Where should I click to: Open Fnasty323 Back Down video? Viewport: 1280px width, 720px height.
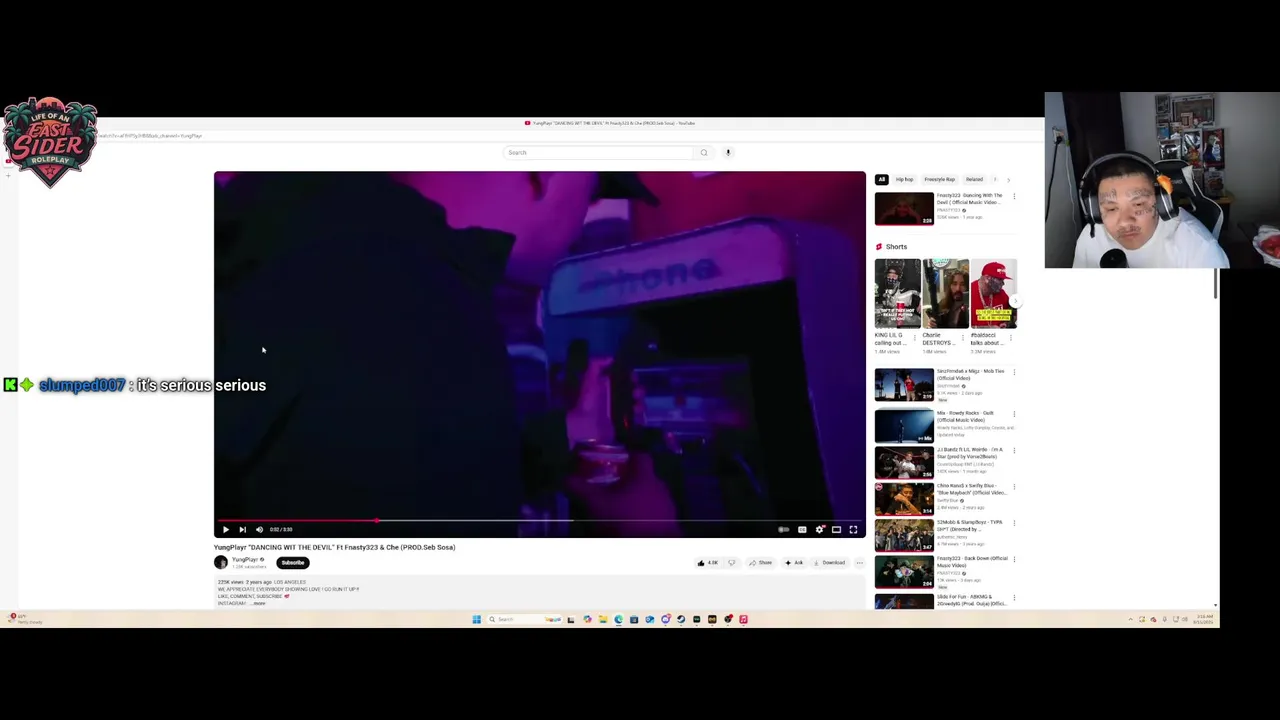(904, 572)
